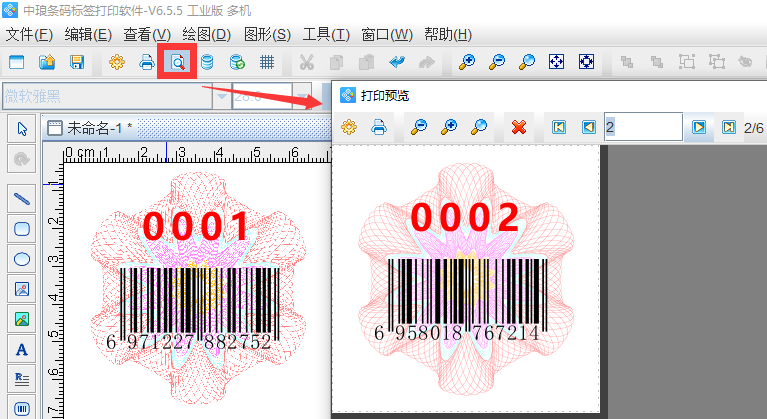Click the 0002 label preview page
The width and height of the screenshot is (767, 419).
tap(466, 279)
